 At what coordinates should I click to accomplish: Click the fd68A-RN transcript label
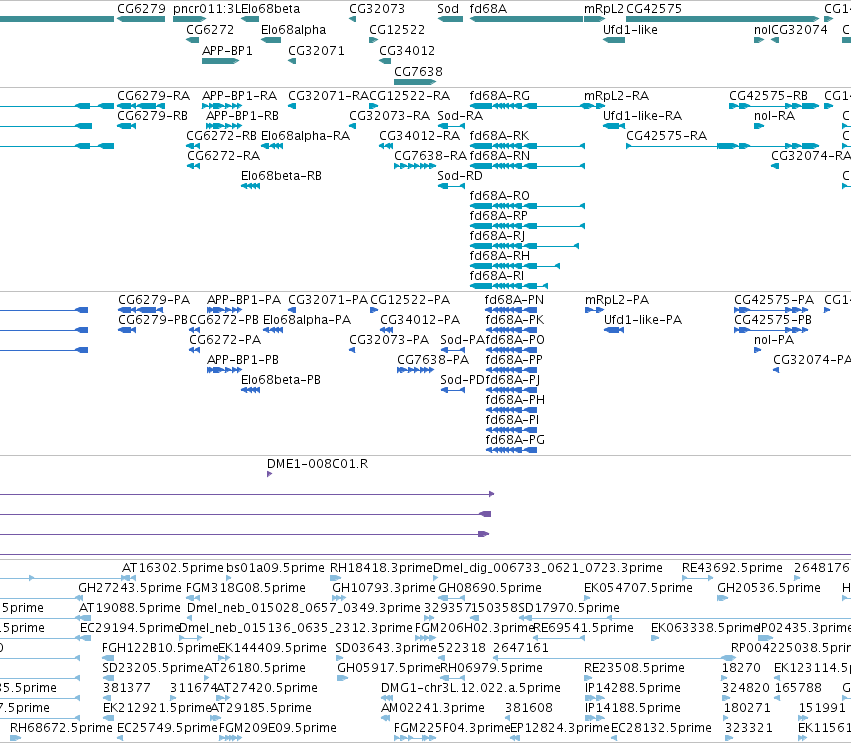(x=500, y=156)
